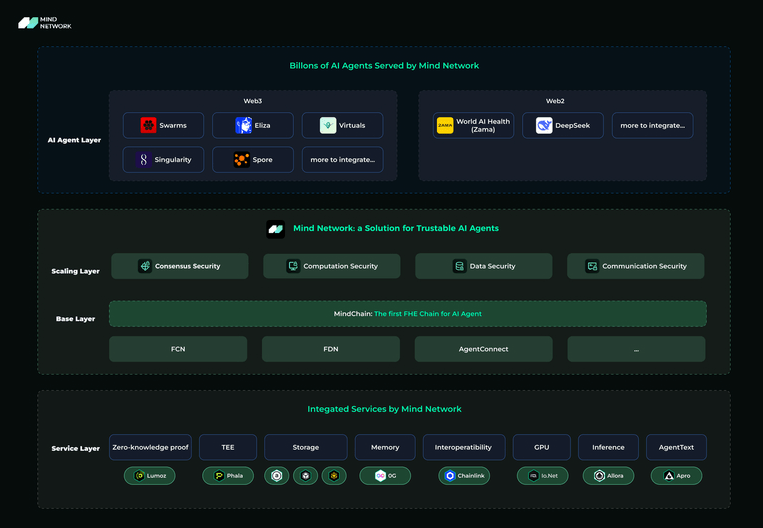This screenshot has height=528, width=763.
Task: Click the blue Eliza avatar icon
Action: (x=243, y=126)
